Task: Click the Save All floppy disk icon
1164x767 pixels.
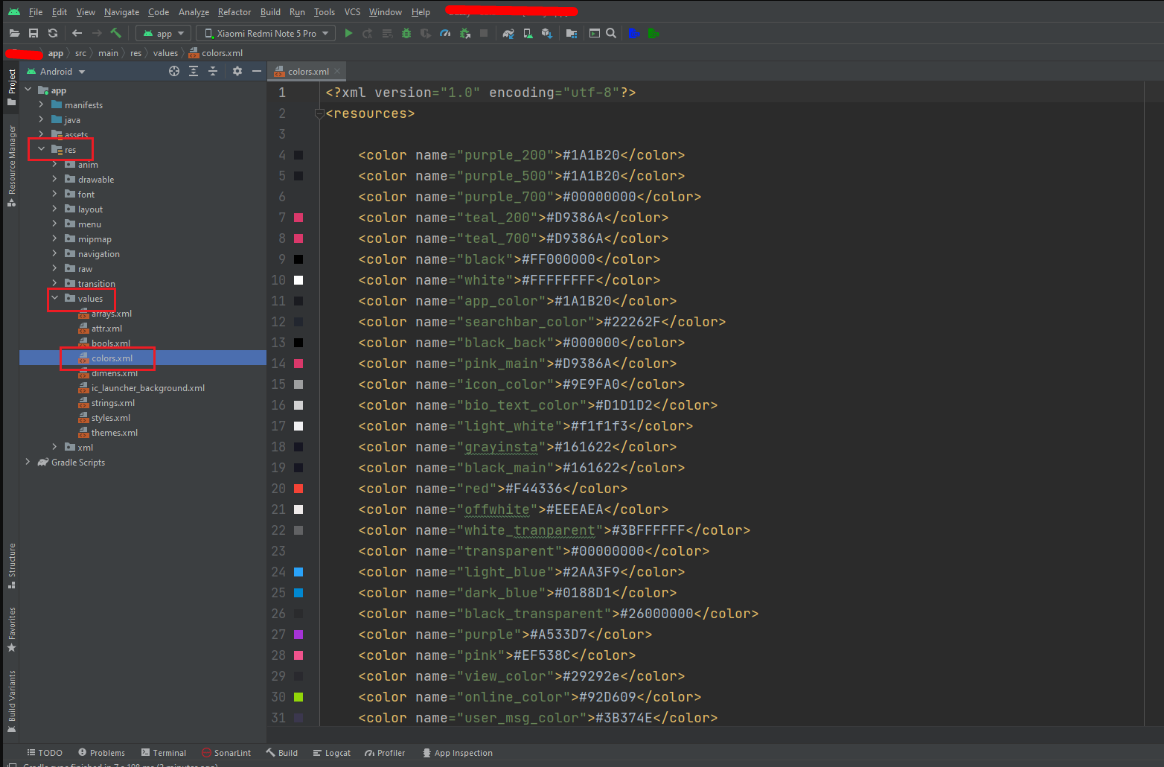Action: click(x=33, y=33)
